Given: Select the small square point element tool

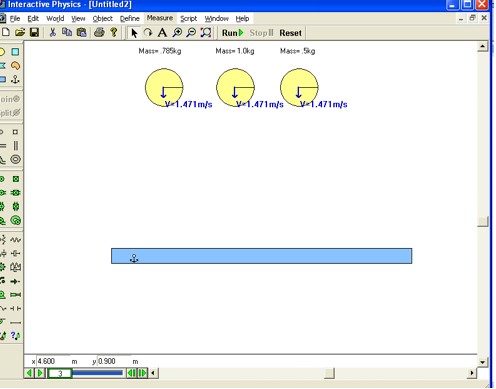Looking at the screenshot, I should [x=15, y=132].
